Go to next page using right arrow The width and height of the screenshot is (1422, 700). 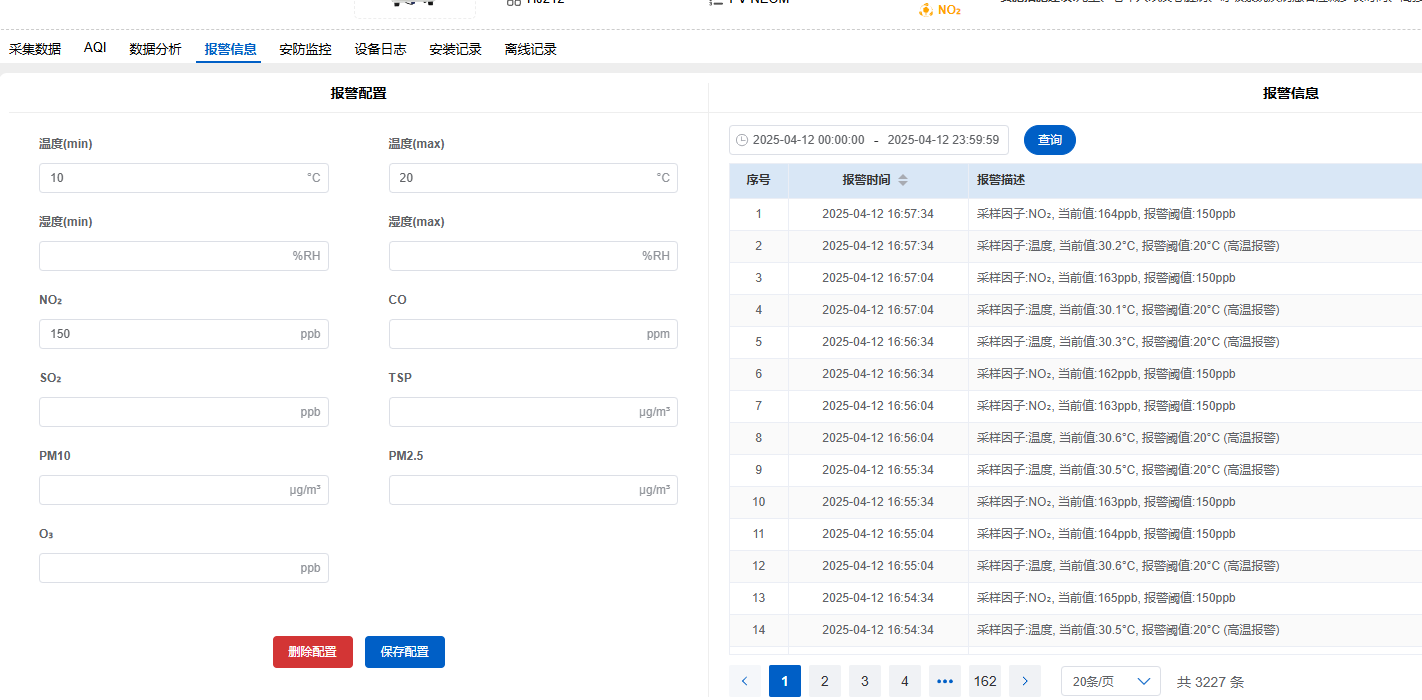pos(1024,681)
